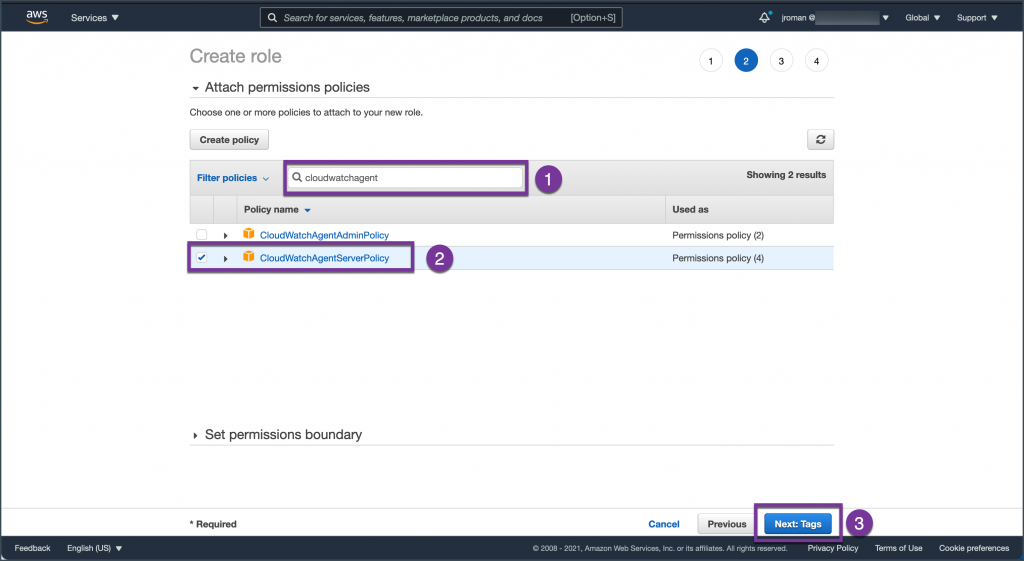The image size is (1024, 561).
Task: Click the CloudWatchAgentServerPolicy orange box icon
Action: (249, 257)
